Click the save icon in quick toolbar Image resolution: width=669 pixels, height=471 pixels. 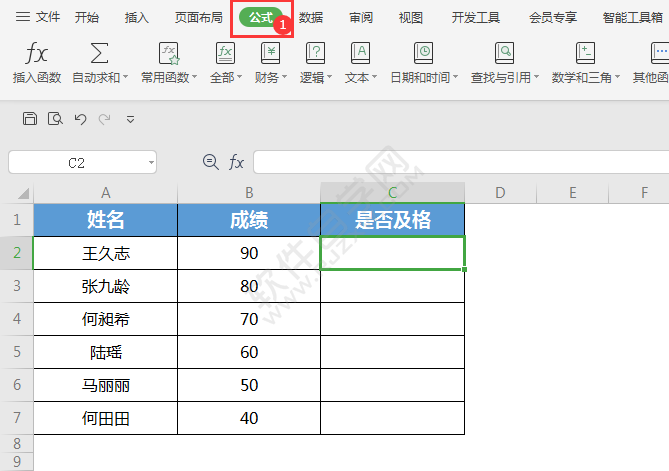[30, 119]
